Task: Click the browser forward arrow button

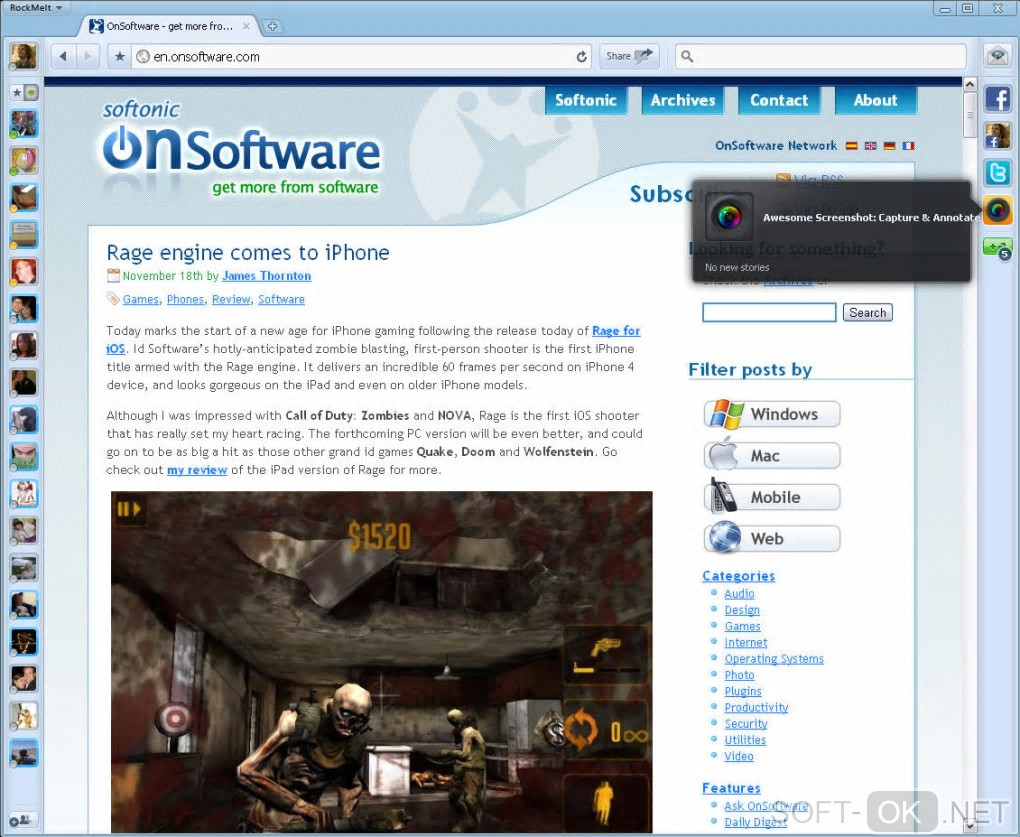Action: [x=87, y=57]
